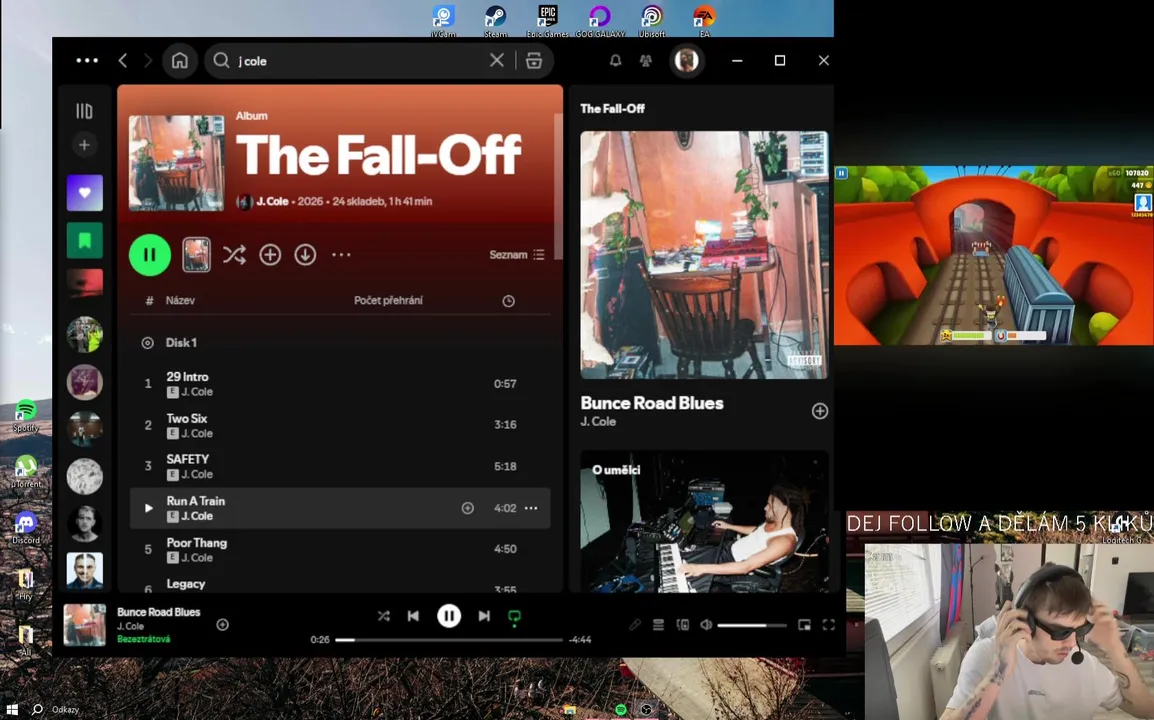Open the notifications bell
This screenshot has width=1154, height=720.
click(615, 60)
